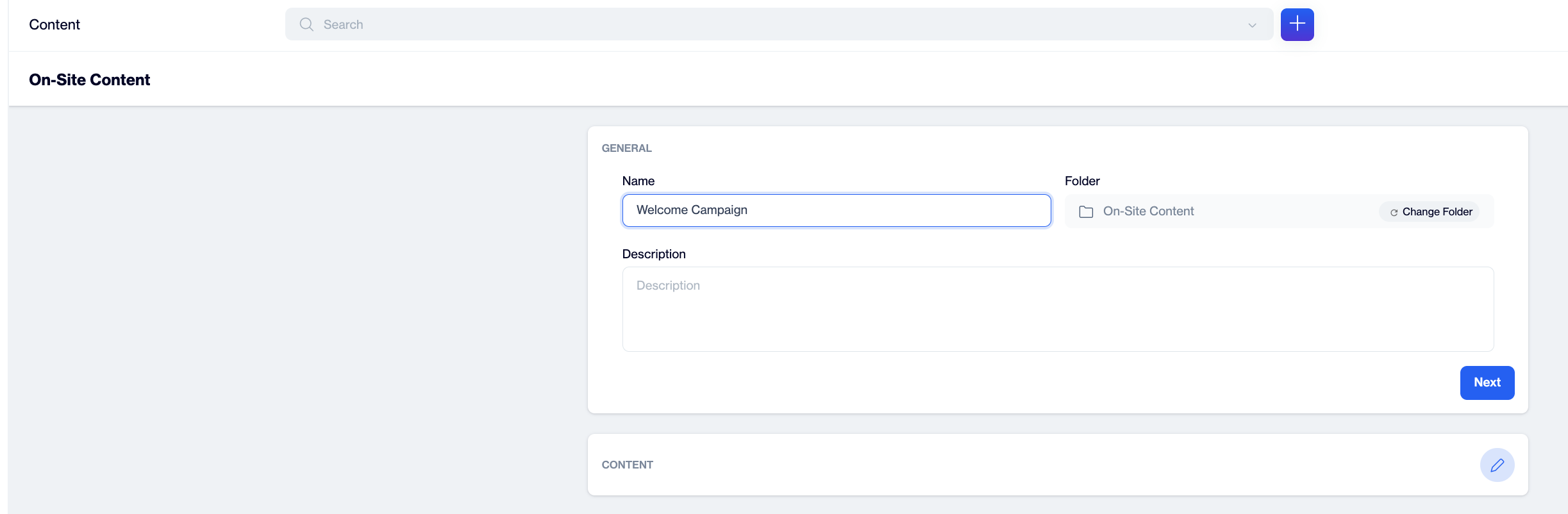Click the pencil edit icon in Content section

pyautogui.click(x=1497, y=465)
